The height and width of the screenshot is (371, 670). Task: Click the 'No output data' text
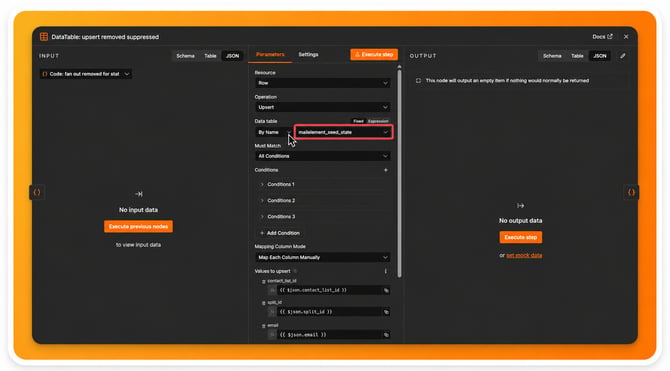520,221
